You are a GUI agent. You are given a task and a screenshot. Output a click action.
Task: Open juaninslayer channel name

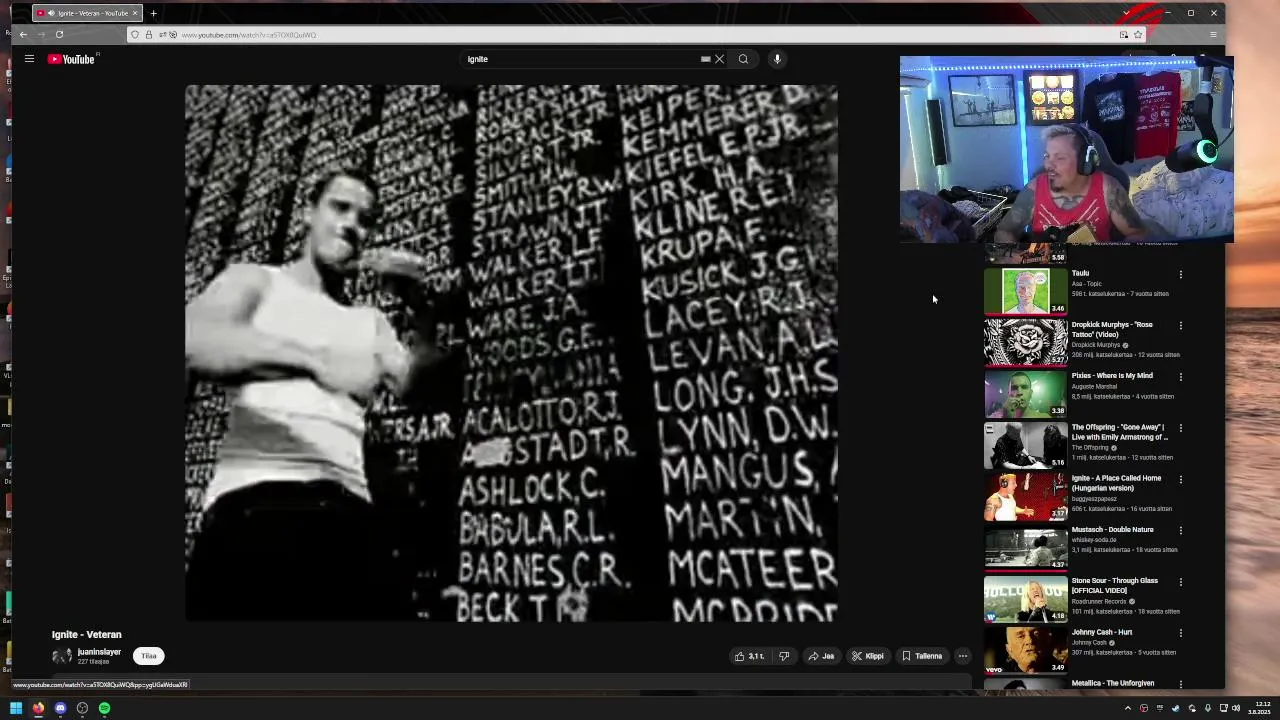(99, 652)
